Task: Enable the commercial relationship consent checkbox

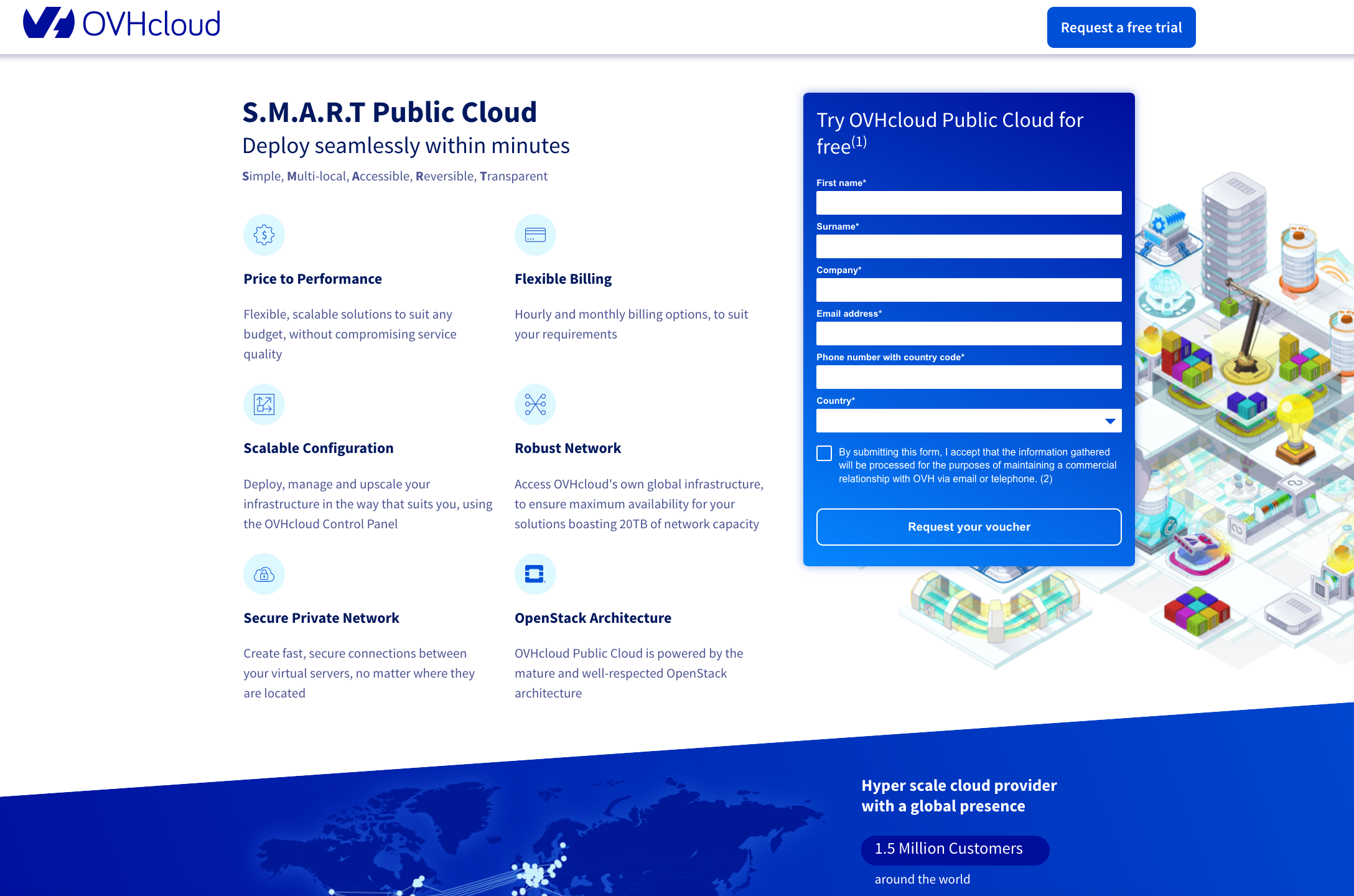Action: click(x=824, y=454)
